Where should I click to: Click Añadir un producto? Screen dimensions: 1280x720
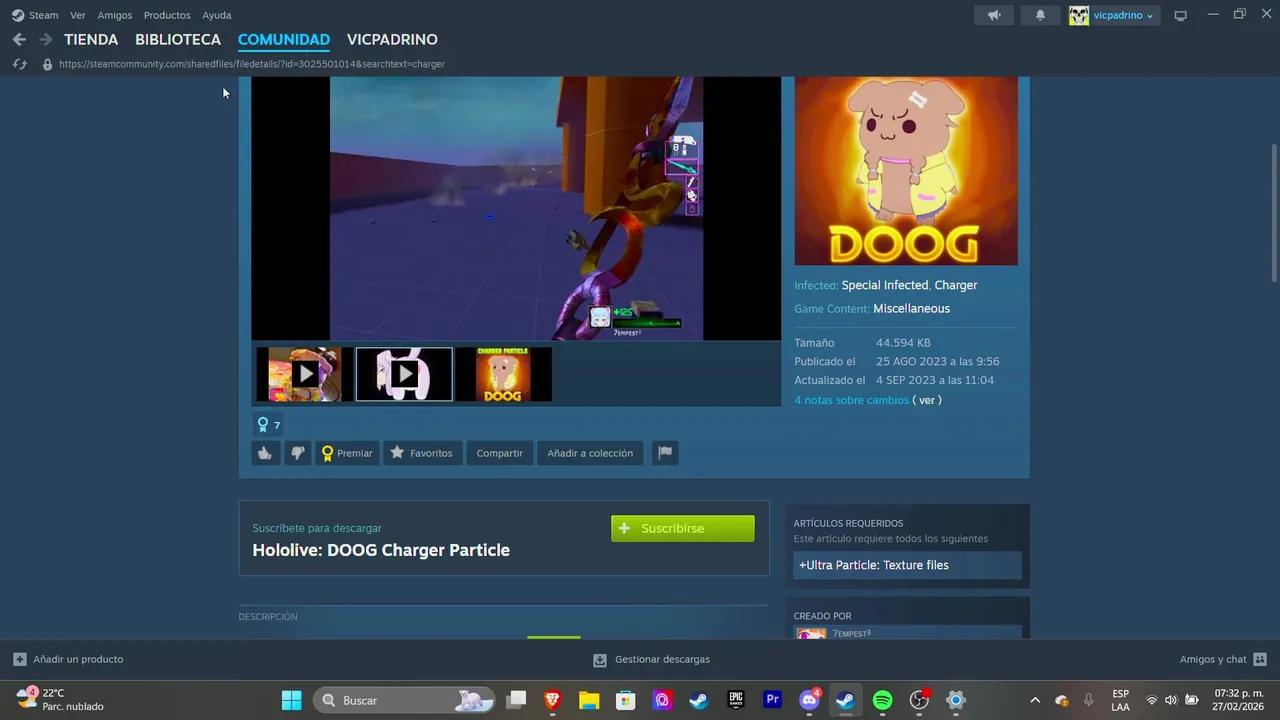(x=68, y=659)
